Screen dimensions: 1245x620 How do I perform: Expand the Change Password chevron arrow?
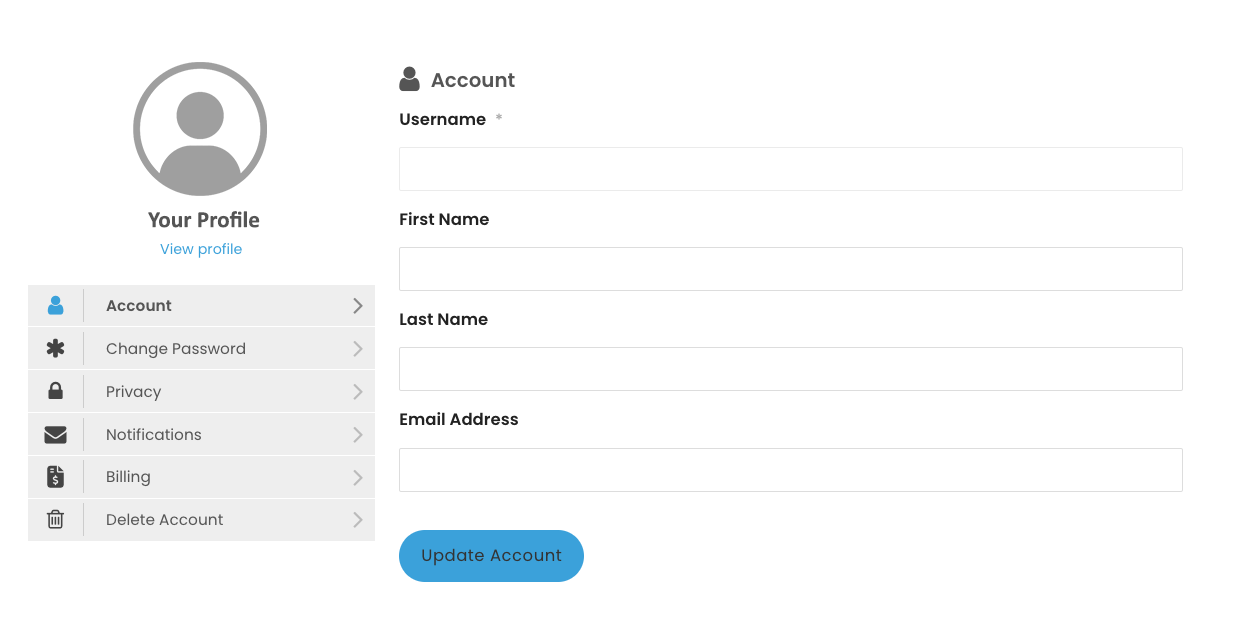tap(358, 349)
